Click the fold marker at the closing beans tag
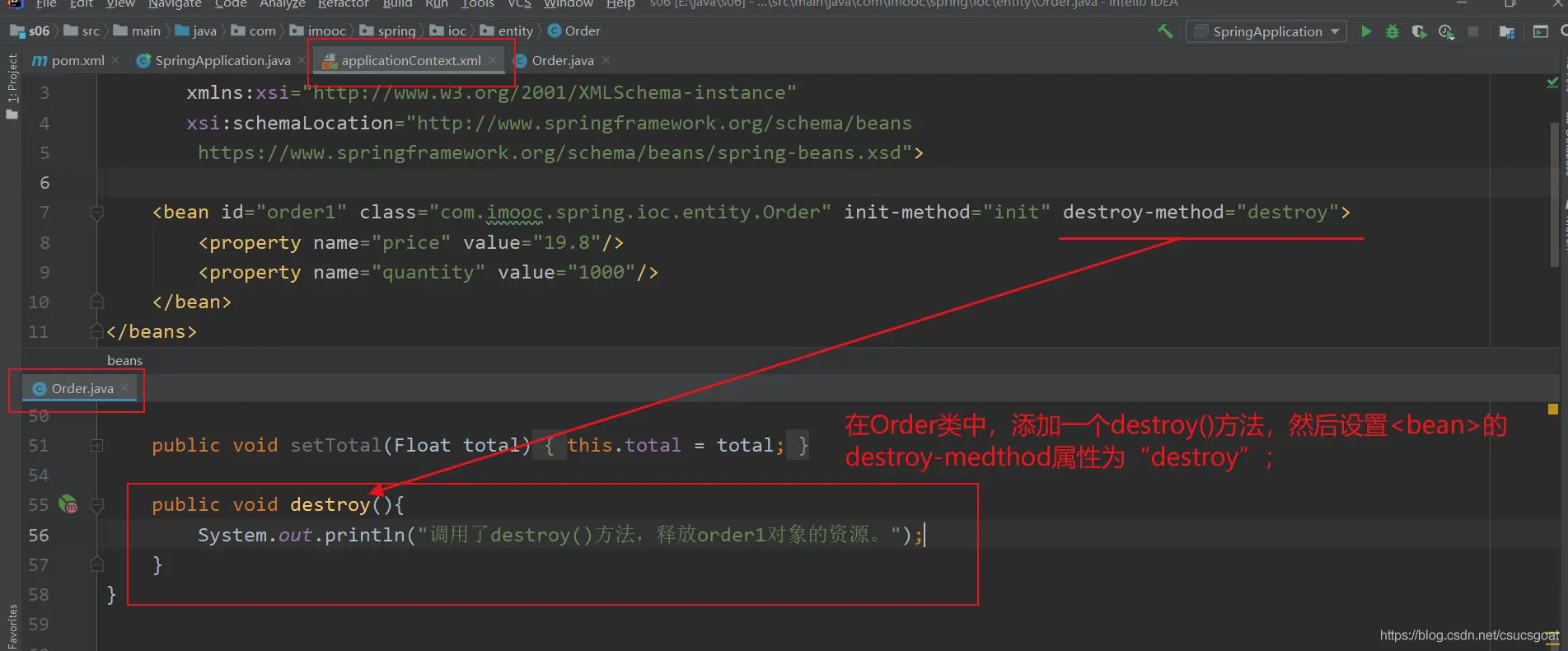 click(96, 331)
